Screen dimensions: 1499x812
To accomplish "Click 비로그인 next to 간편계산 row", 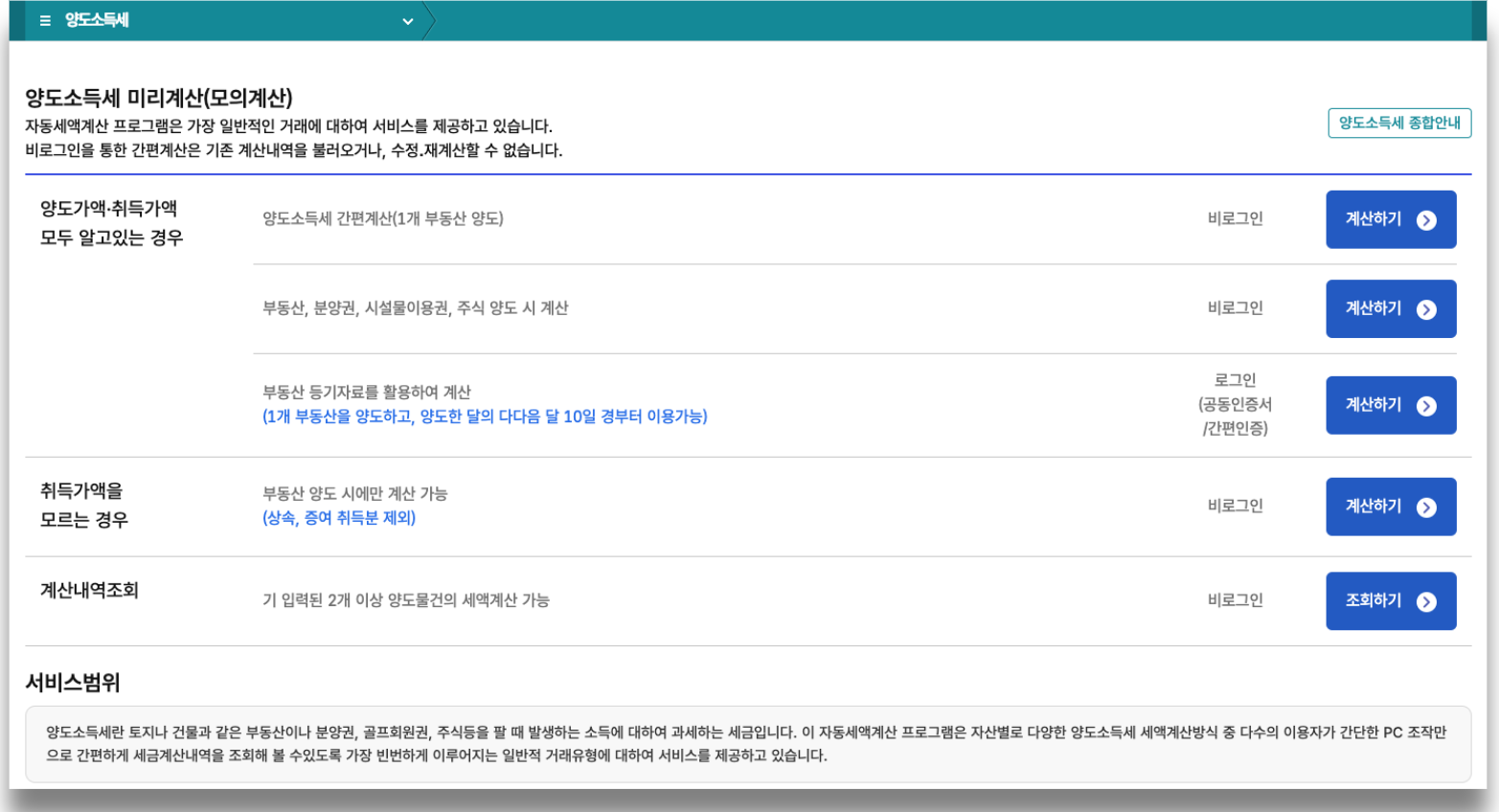I will tap(1236, 219).
